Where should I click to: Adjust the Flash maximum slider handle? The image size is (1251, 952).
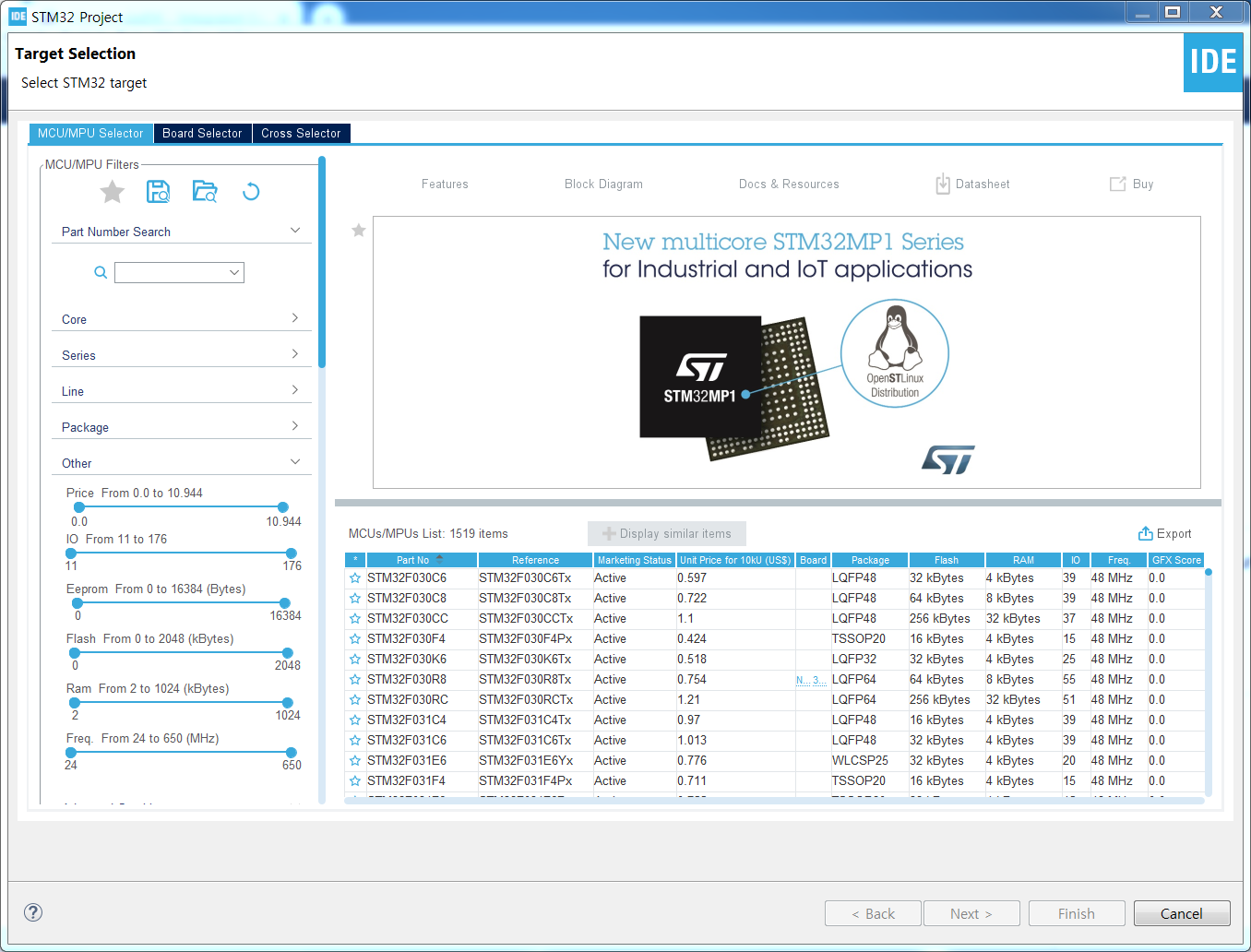tap(286, 653)
